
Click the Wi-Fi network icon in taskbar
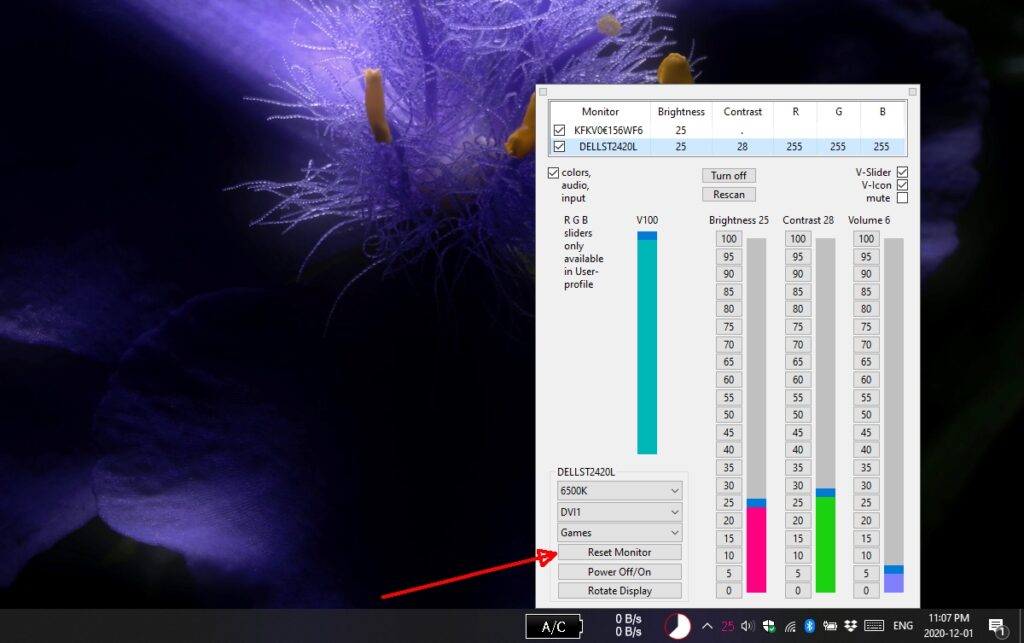pyautogui.click(x=789, y=626)
